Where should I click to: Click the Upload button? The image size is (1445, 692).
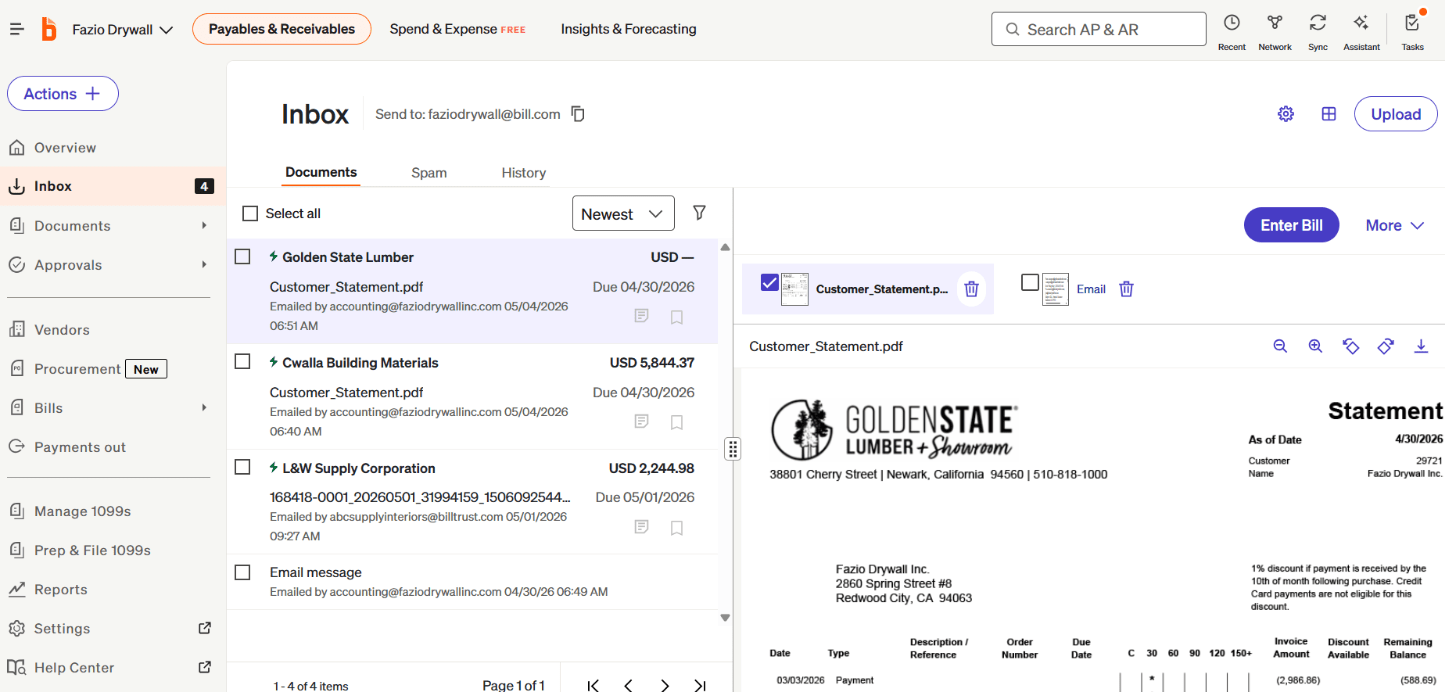(1396, 114)
